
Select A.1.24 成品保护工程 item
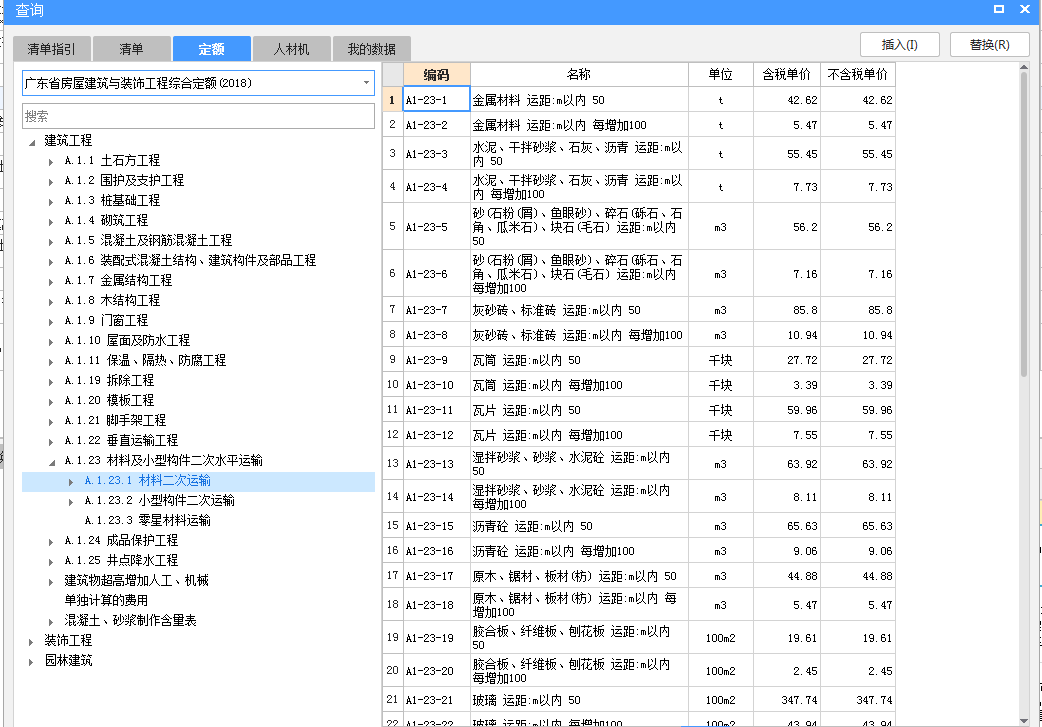point(121,540)
